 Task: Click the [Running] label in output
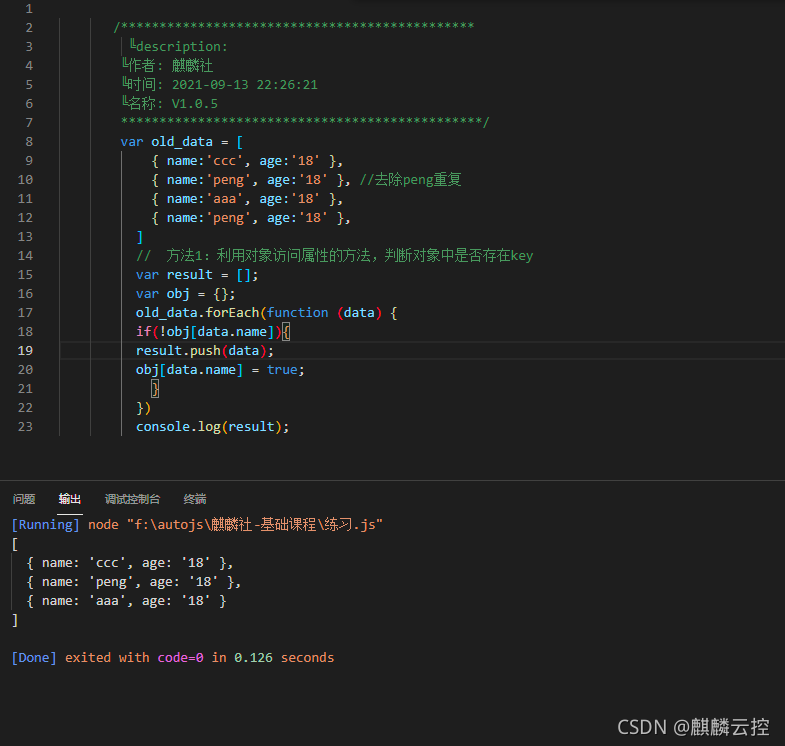(45, 525)
